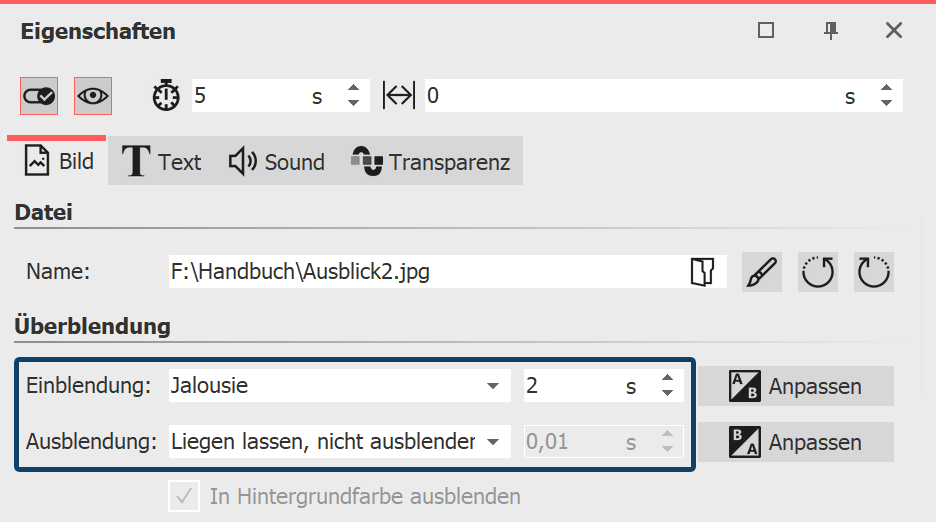Open image editor with brush icon

[762, 271]
